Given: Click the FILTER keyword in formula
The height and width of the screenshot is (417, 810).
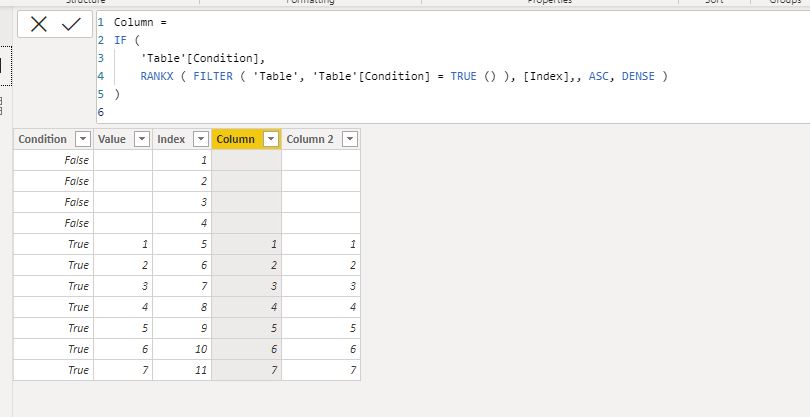Looking at the screenshot, I should click(213, 76).
